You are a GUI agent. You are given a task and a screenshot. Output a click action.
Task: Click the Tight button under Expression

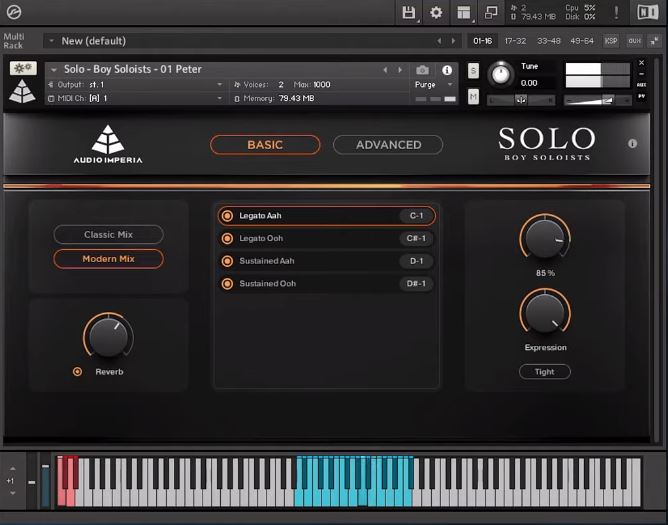point(544,371)
